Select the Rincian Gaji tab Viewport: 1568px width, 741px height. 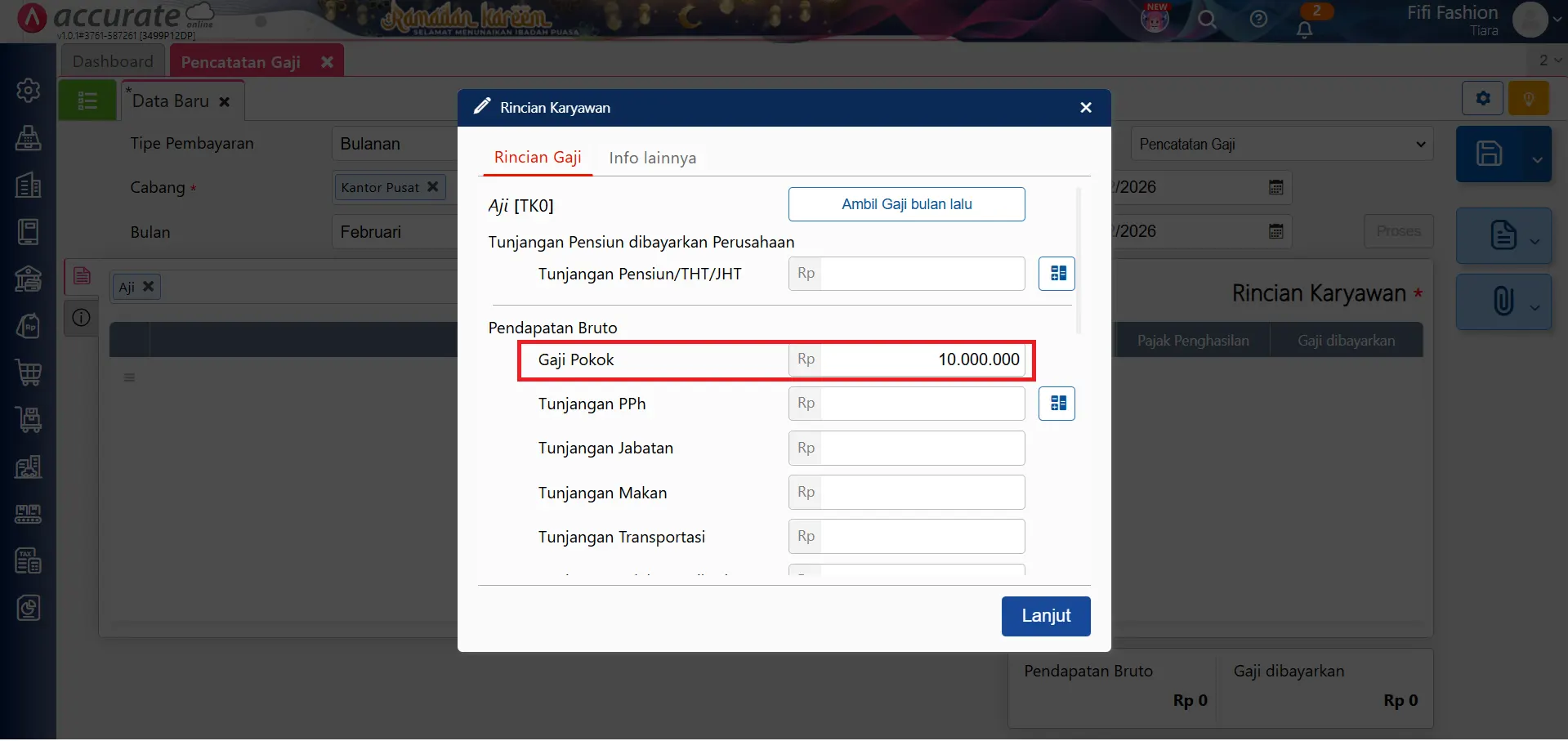click(537, 157)
